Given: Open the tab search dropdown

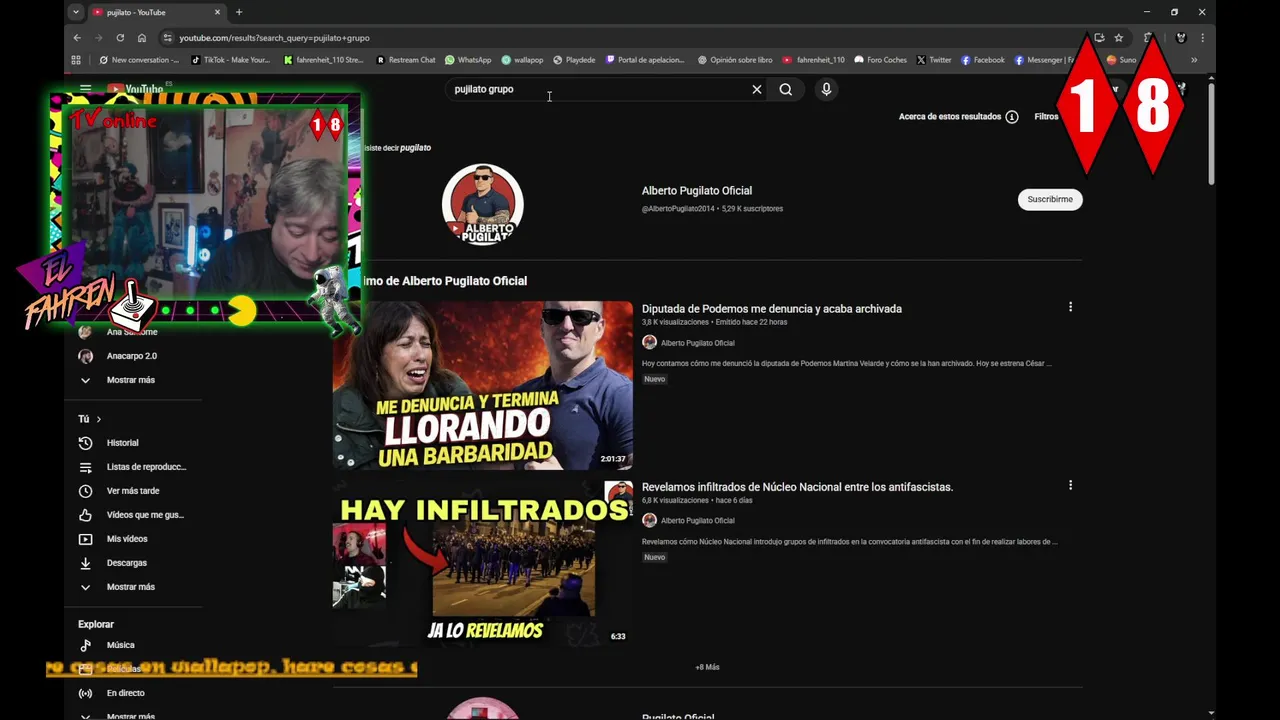Looking at the screenshot, I should click(75, 12).
